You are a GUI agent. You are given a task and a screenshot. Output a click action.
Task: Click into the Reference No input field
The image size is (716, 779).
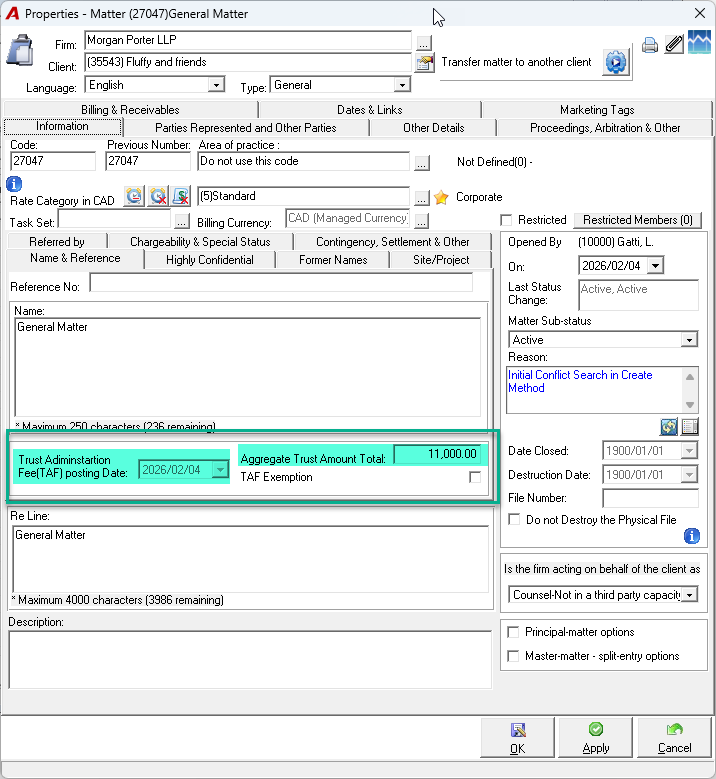click(281, 283)
